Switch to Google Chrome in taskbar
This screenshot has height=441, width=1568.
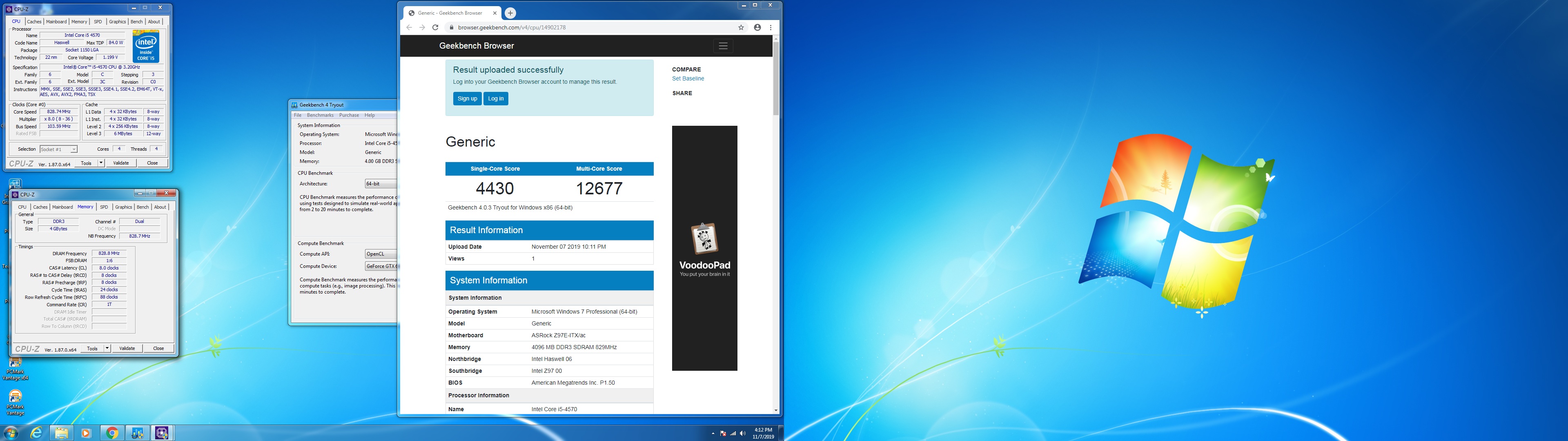tap(112, 433)
